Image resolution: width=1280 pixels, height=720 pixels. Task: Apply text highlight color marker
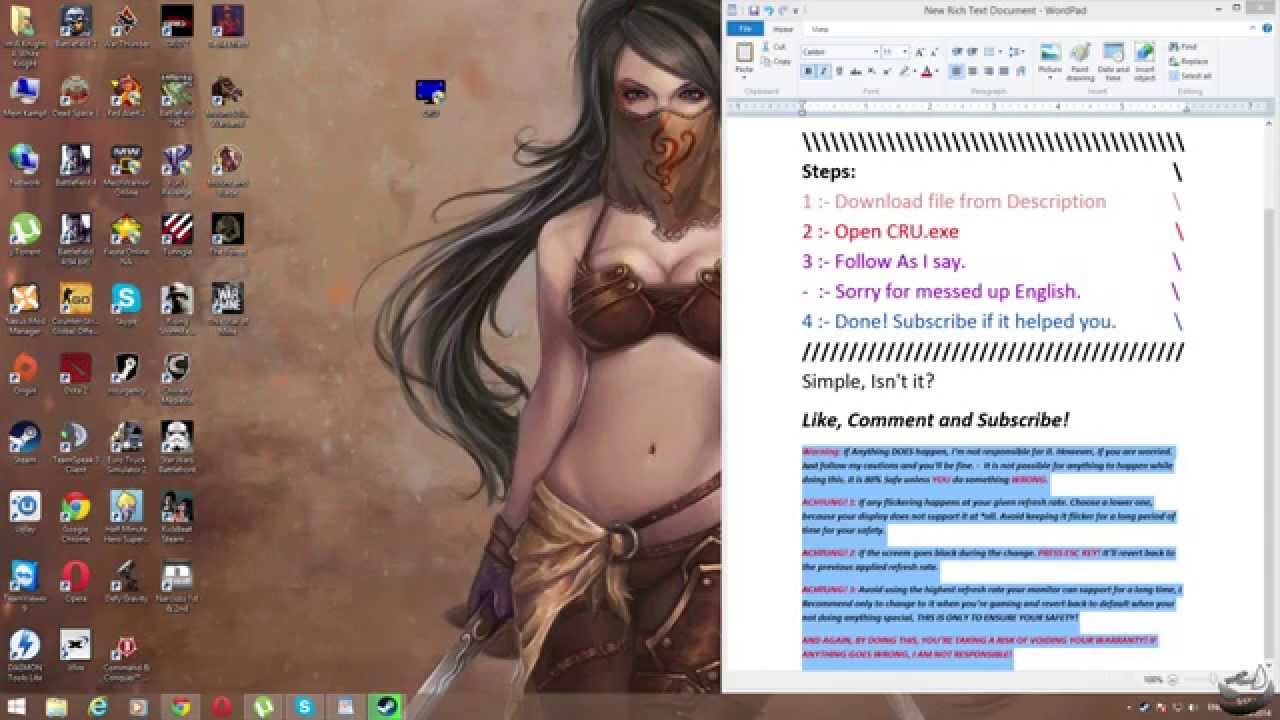pos(904,71)
